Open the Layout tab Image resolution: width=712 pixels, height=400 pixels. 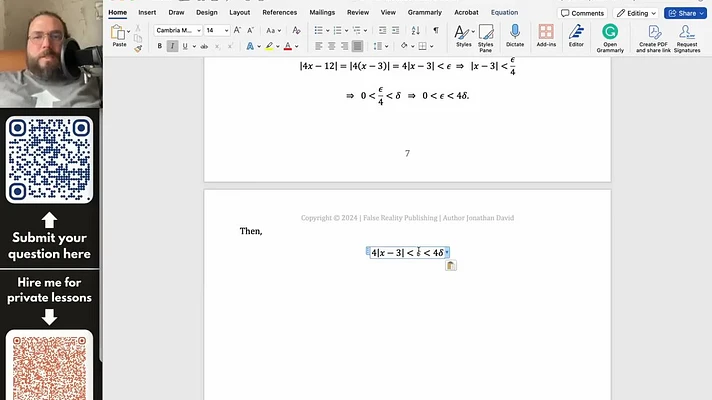click(x=240, y=13)
